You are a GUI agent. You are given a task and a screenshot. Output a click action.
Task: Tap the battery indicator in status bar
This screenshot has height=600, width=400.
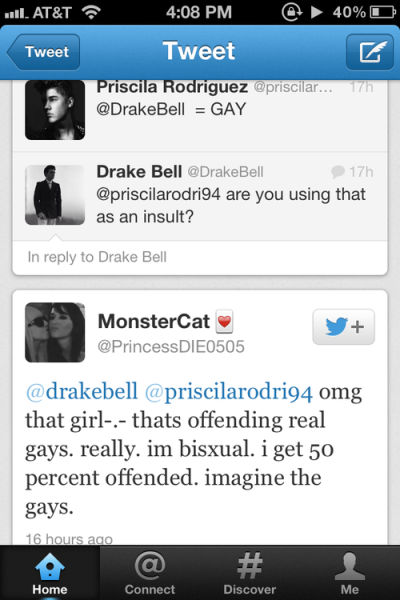point(382,12)
